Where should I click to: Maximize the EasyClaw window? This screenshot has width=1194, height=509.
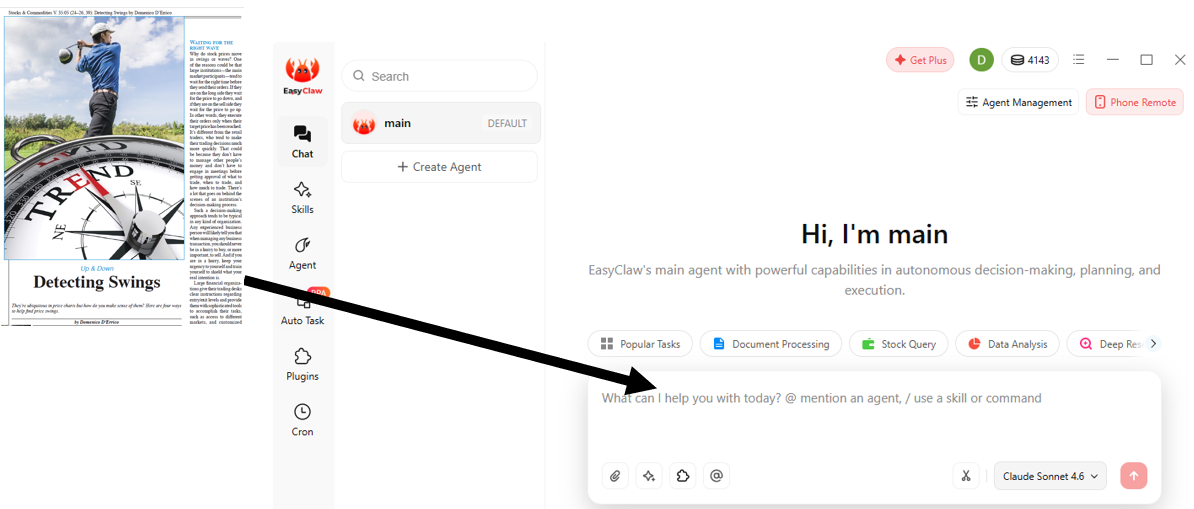(1146, 60)
